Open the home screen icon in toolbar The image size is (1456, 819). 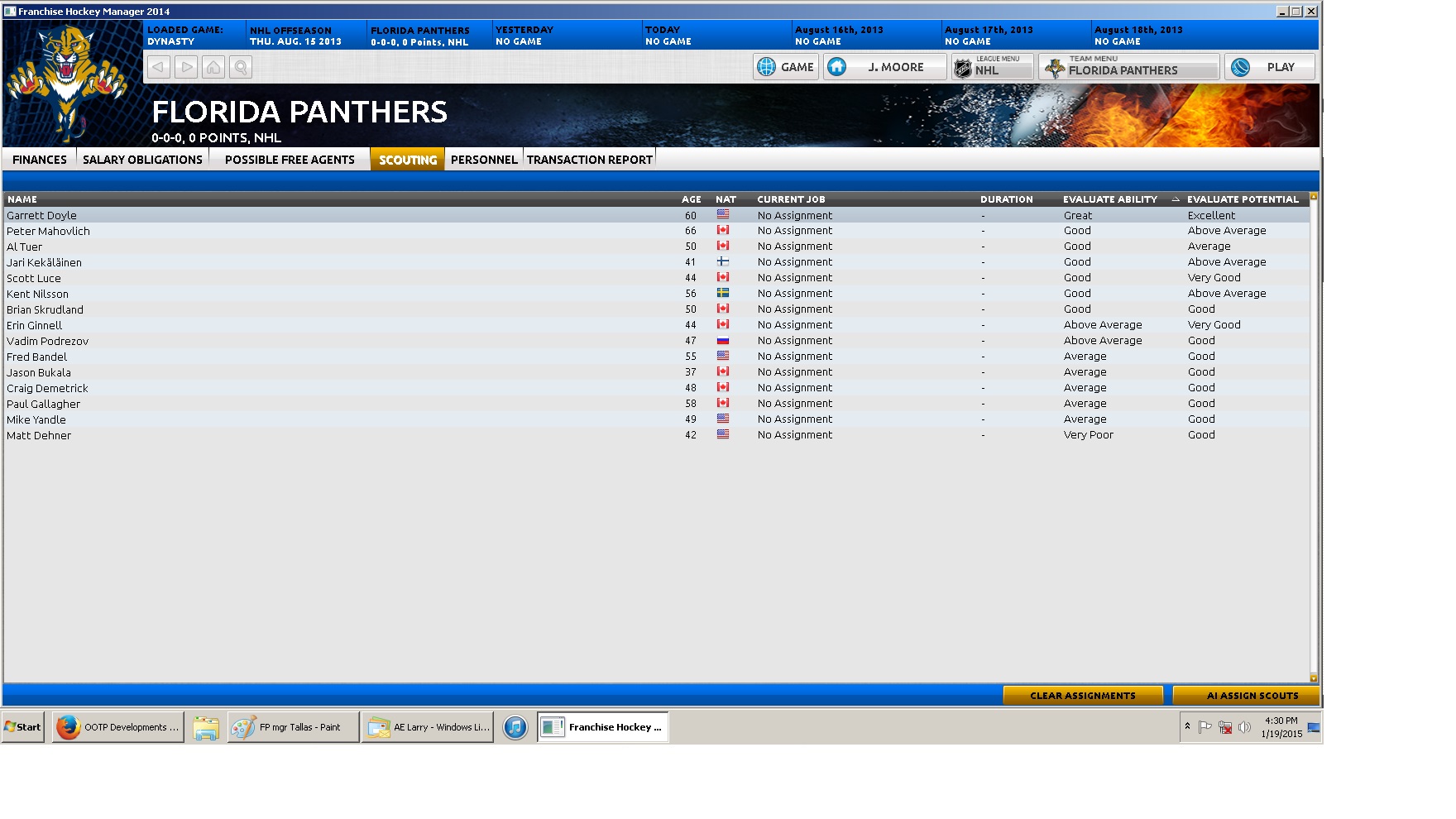tap(213, 67)
